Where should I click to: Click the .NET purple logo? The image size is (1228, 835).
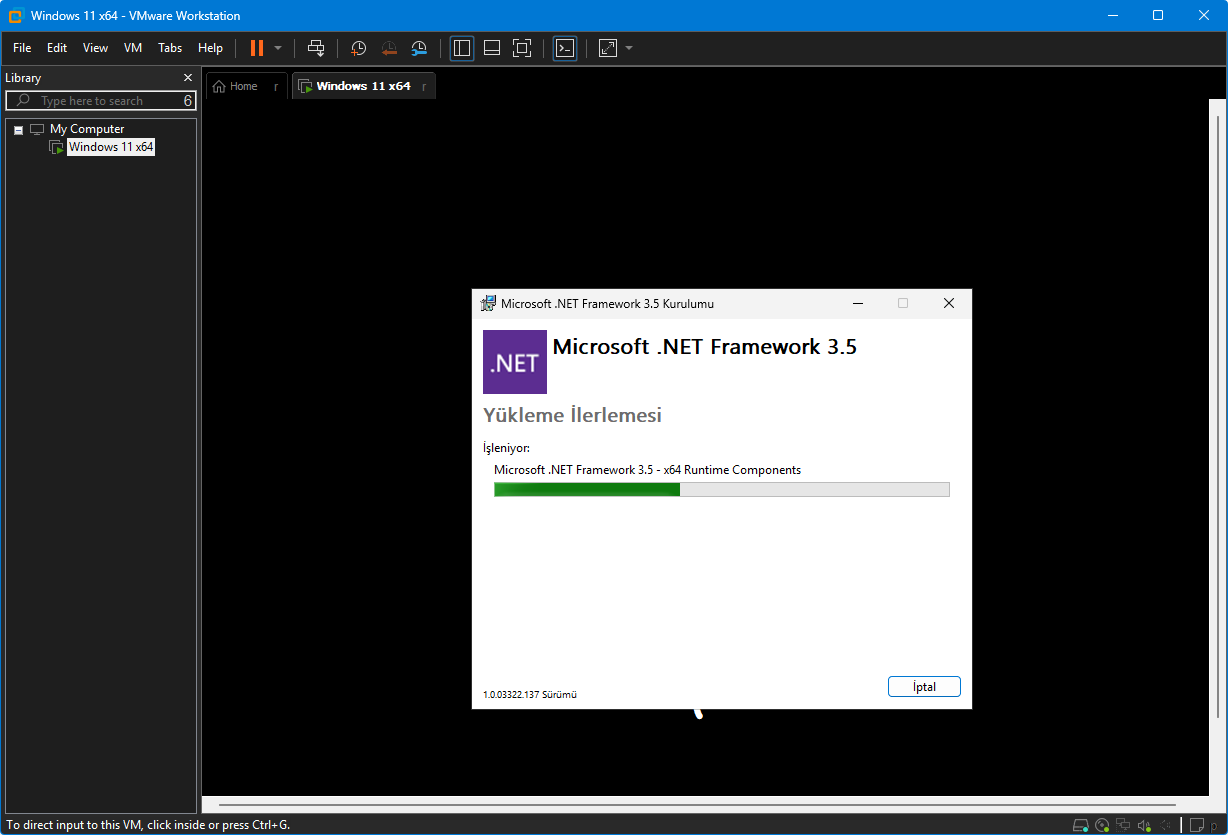coord(515,362)
